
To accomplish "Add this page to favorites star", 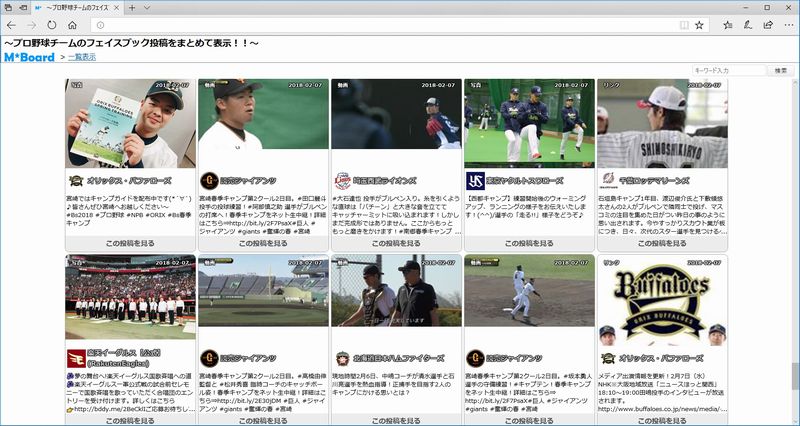I will pos(699,25).
